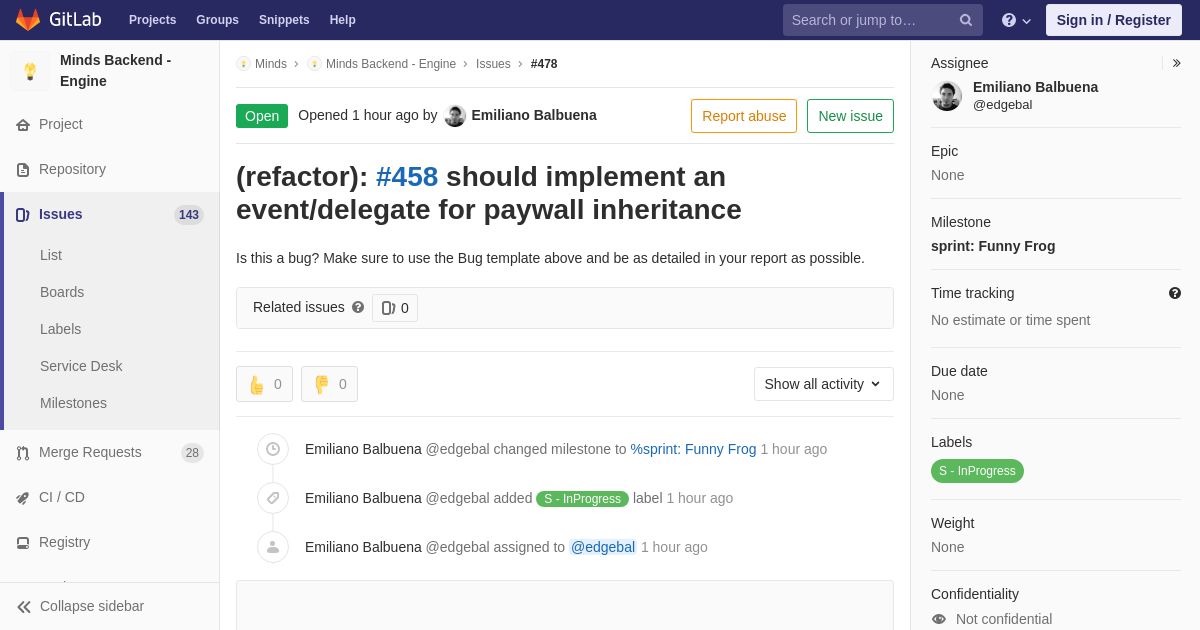The height and width of the screenshot is (630, 1200).
Task: Click the Registry icon in sidebar
Action: (23, 543)
